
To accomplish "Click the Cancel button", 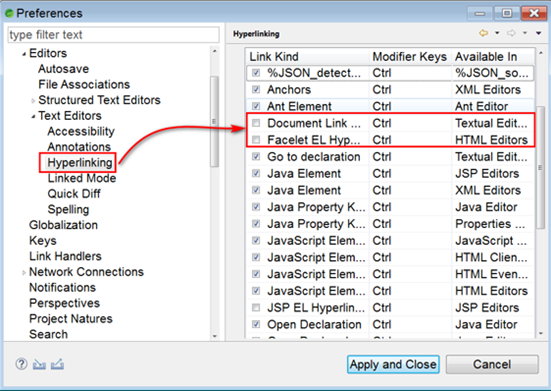I will 492,364.
